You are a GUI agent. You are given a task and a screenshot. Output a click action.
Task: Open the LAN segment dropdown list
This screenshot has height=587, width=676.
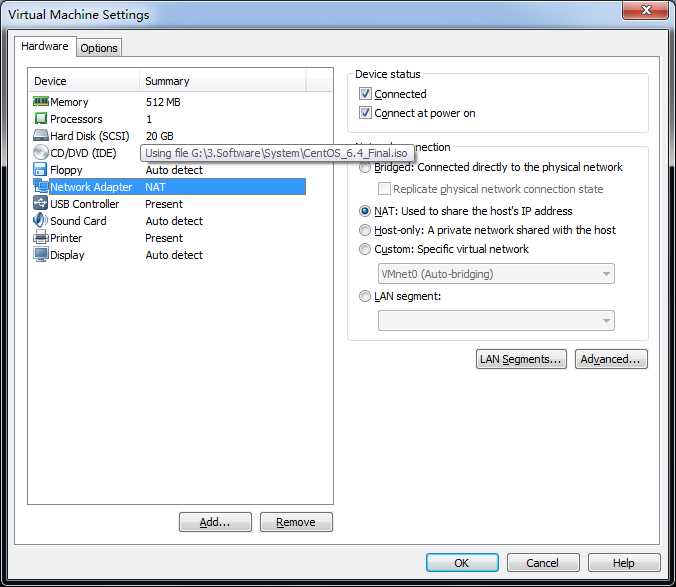(x=496, y=321)
